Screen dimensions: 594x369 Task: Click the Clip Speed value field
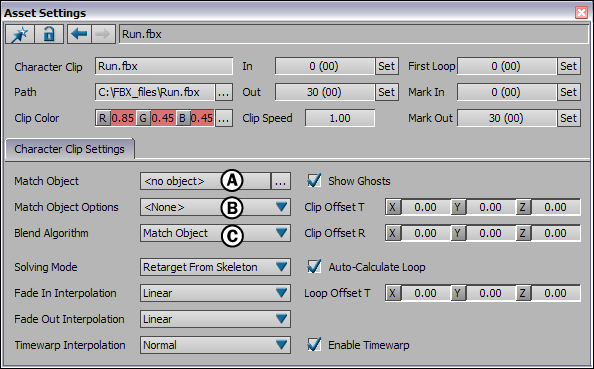click(340, 118)
